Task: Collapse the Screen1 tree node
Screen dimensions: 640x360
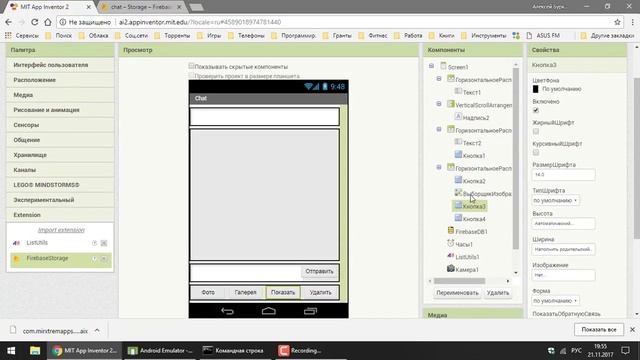Action: (x=431, y=66)
